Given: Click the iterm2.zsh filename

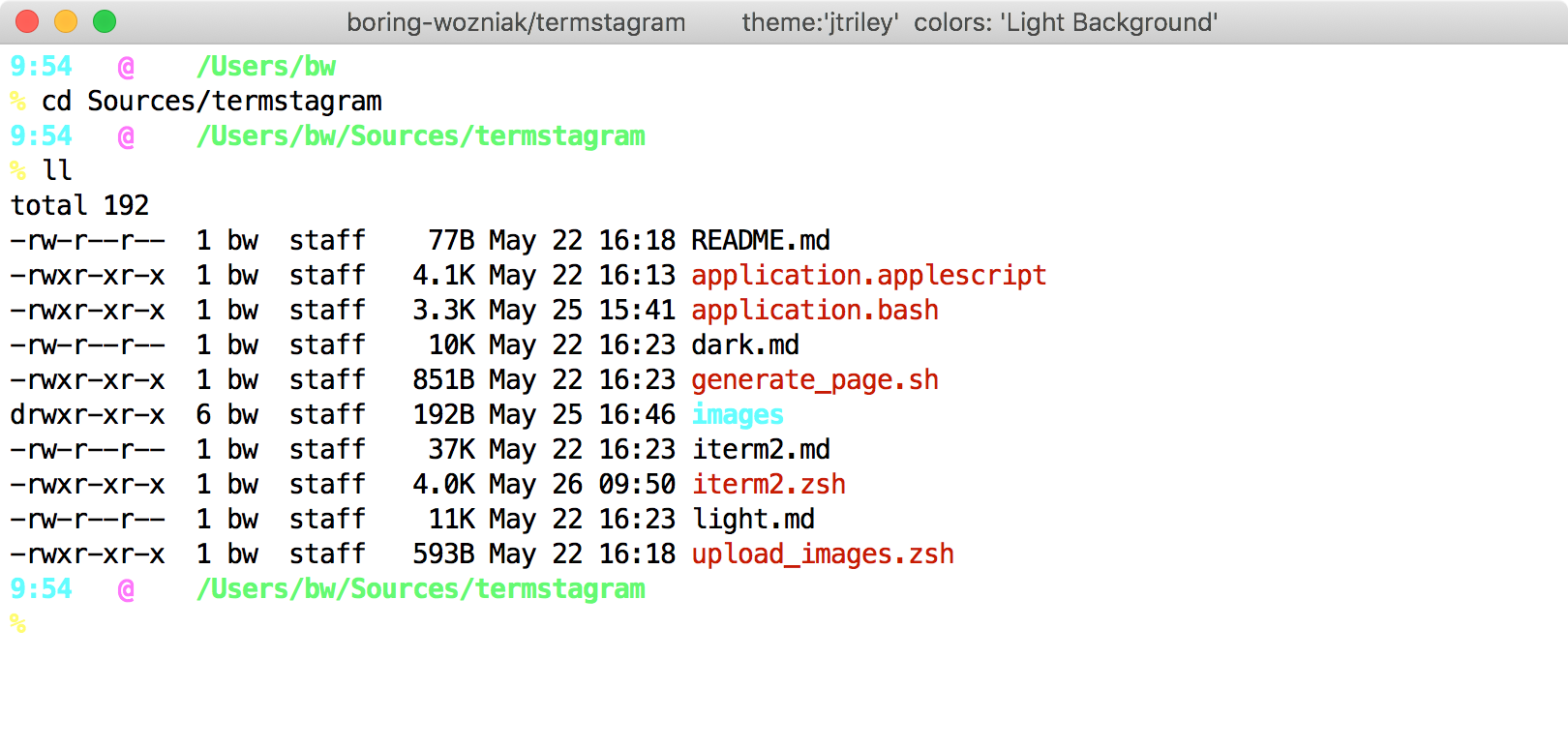Looking at the screenshot, I should pos(769,484).
